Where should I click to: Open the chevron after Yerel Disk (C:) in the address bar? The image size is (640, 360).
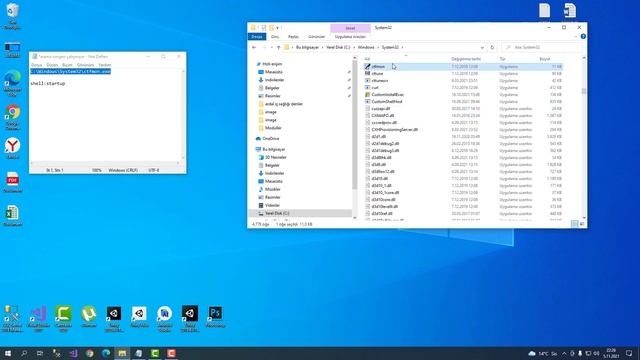[354, 47]
